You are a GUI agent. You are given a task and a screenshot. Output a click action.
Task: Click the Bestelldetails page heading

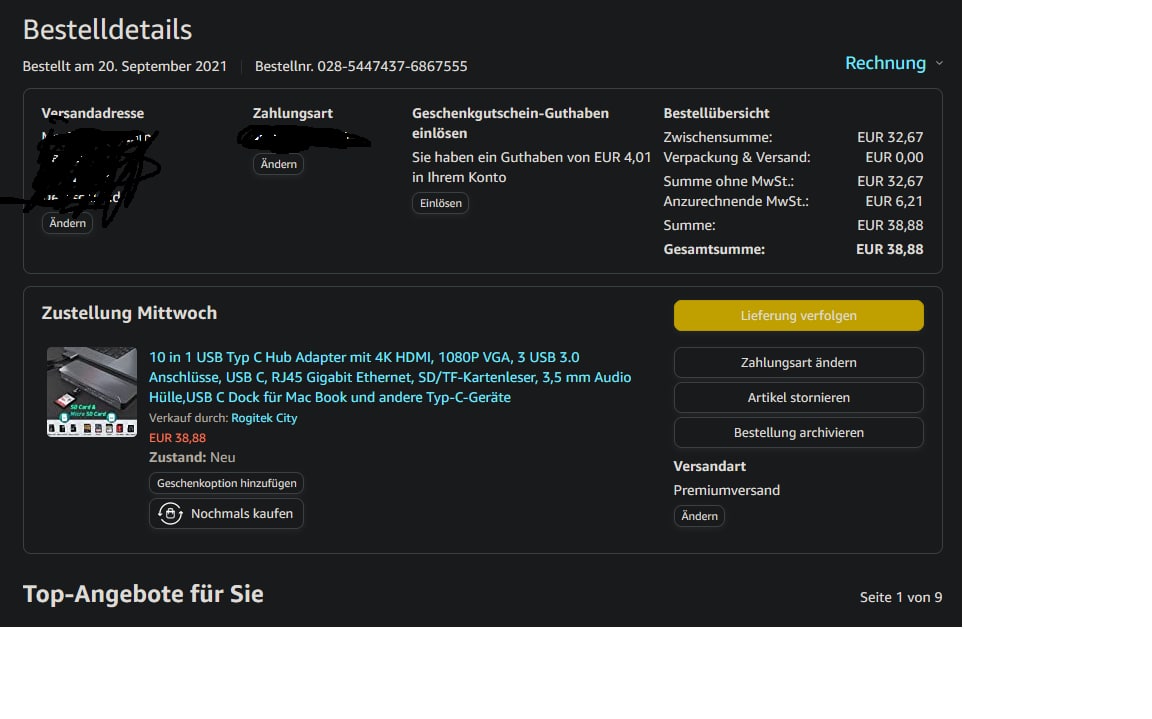107,30
